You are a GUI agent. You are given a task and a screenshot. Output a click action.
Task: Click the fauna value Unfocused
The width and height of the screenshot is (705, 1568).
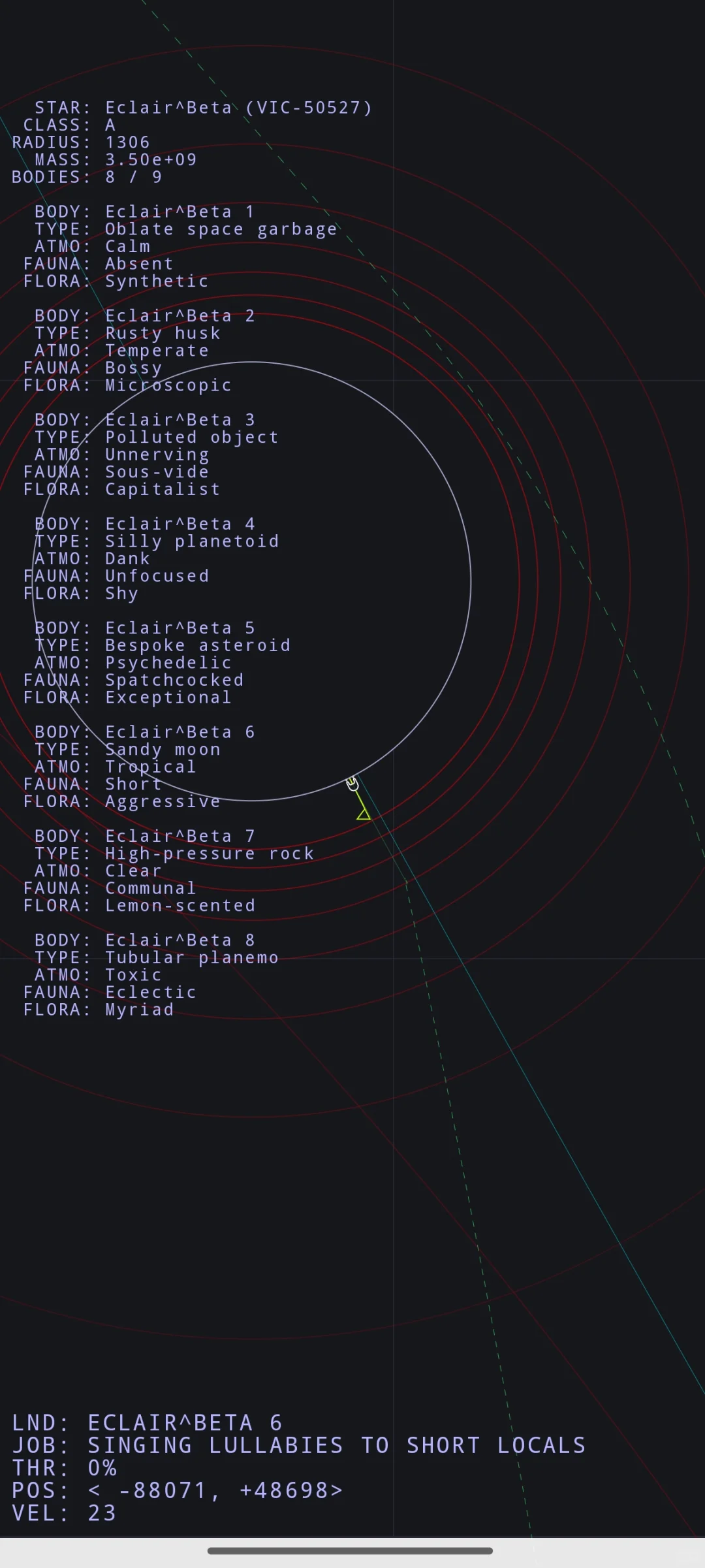[x=157, y=576]
